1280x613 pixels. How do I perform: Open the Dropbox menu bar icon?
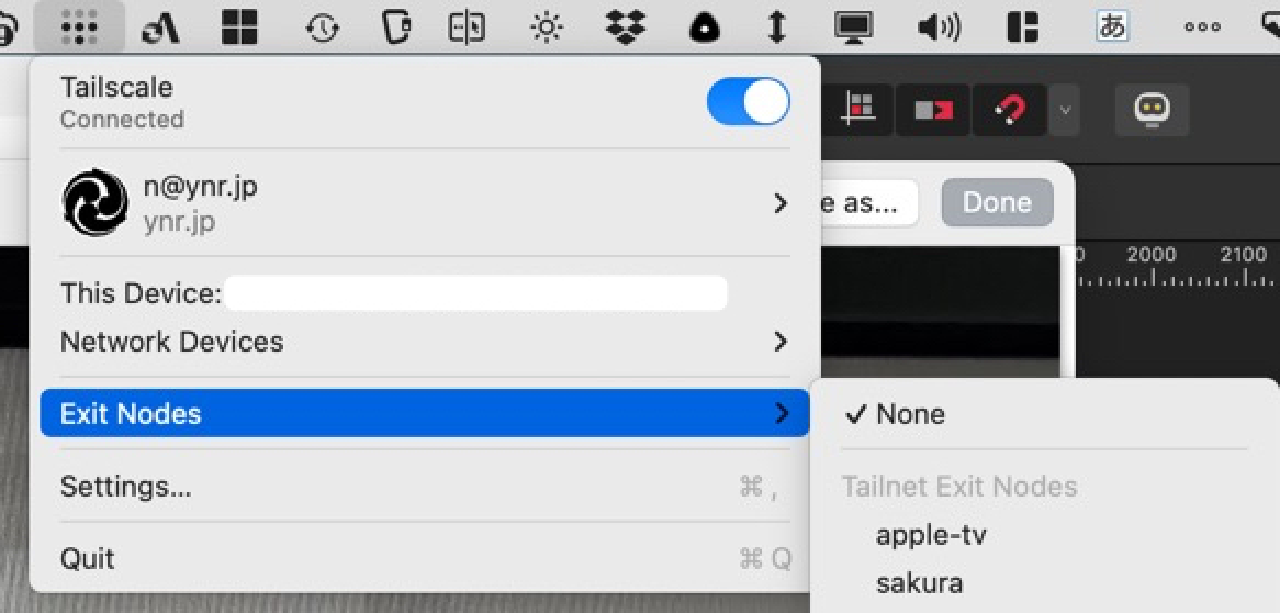pyautogui.click(x=626, y=28)
